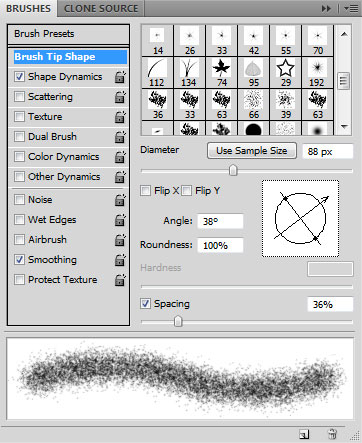This screenshot has width=362, height=443.
Task: Toggle lock for Scattering
Action: (120, 97)
